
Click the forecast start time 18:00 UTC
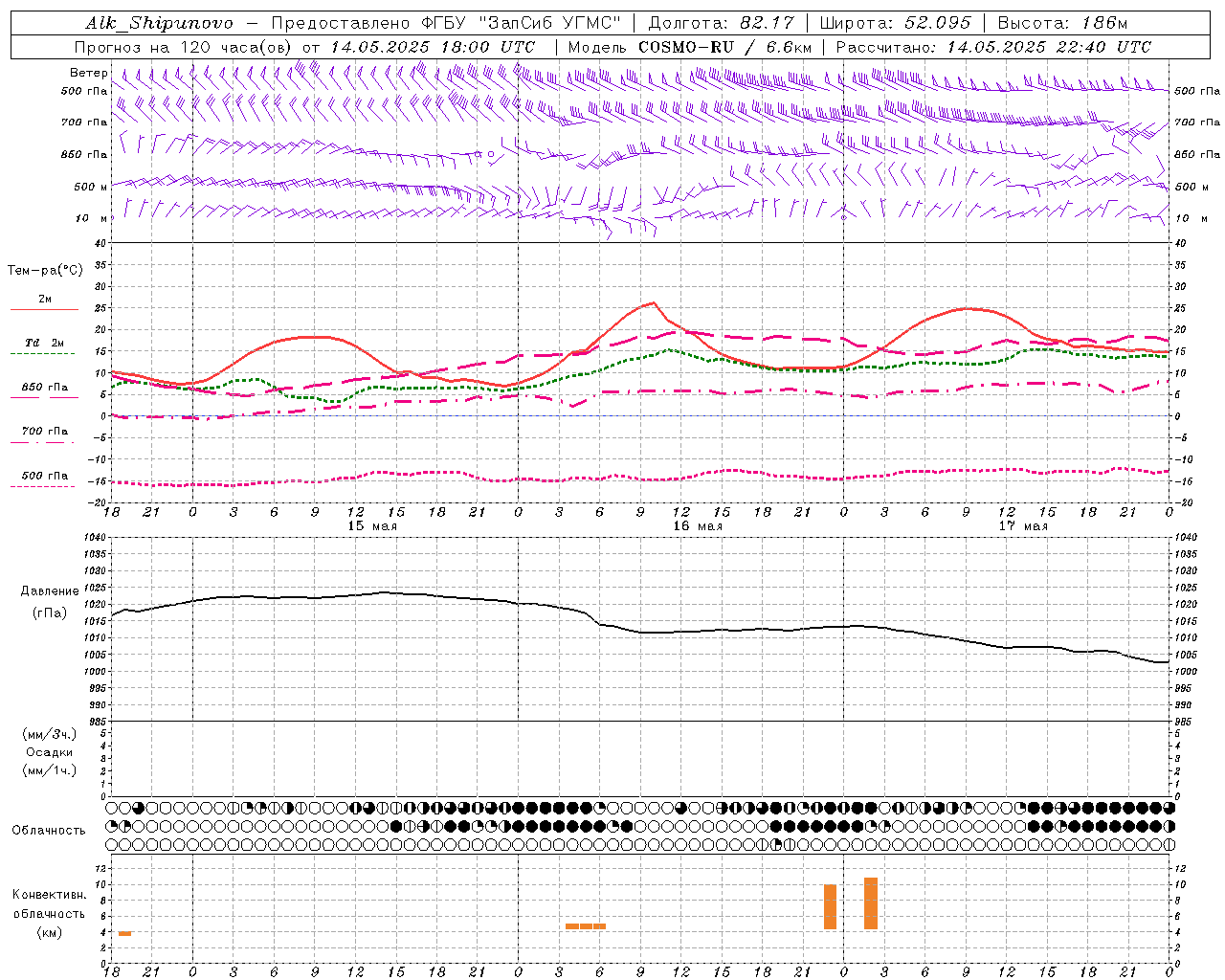tap(488, 47)
